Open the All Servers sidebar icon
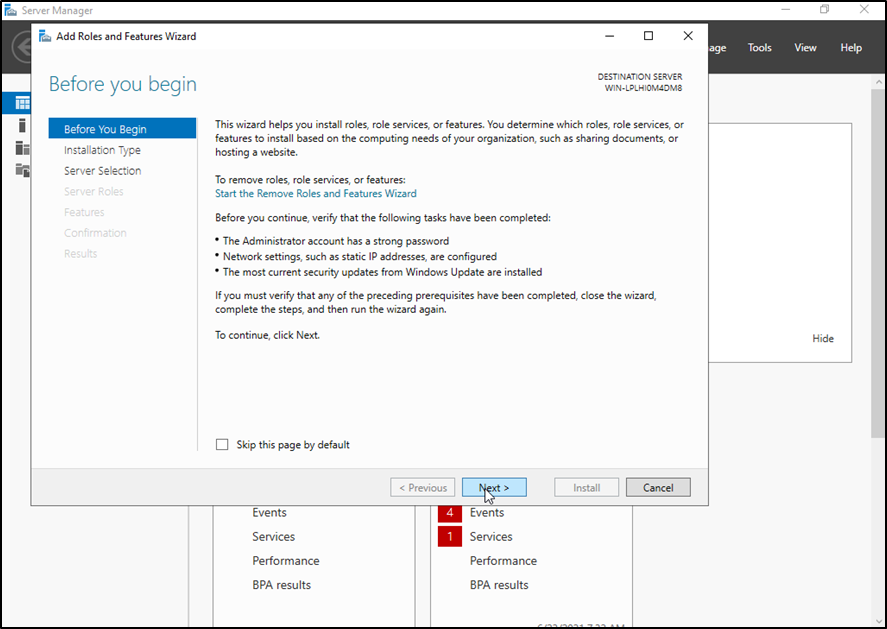This screenshot has width=887, height=629. click(x=22, y=148)
